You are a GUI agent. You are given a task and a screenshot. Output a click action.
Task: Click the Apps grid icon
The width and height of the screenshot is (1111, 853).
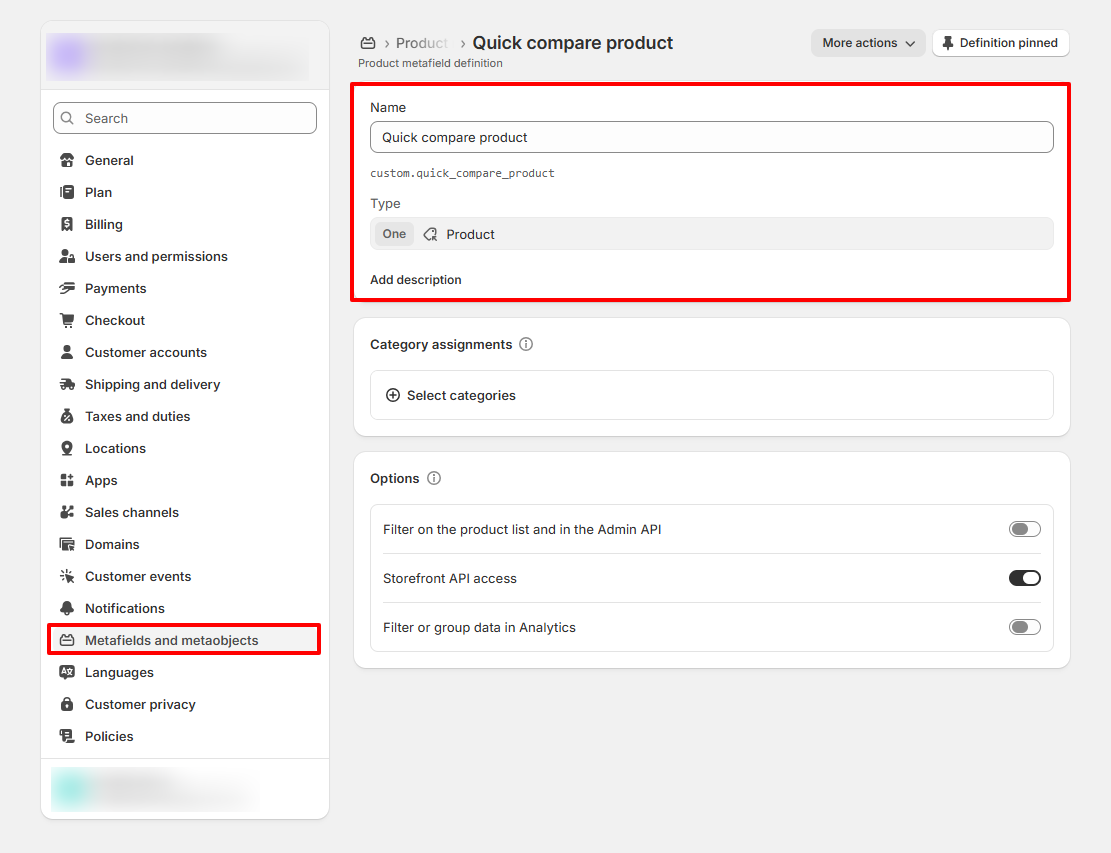click(x=67, y=480)
